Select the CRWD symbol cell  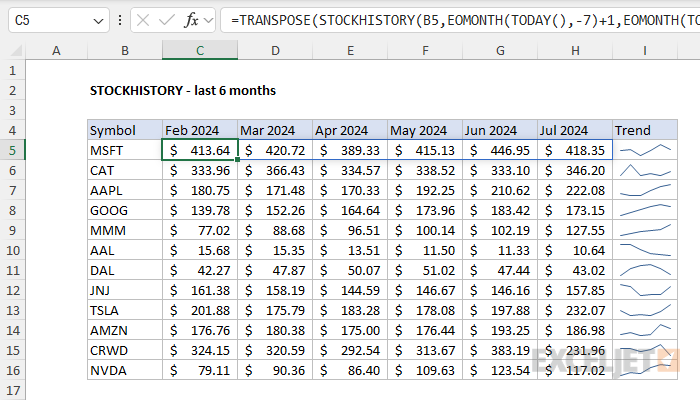[x=125, y=350]
